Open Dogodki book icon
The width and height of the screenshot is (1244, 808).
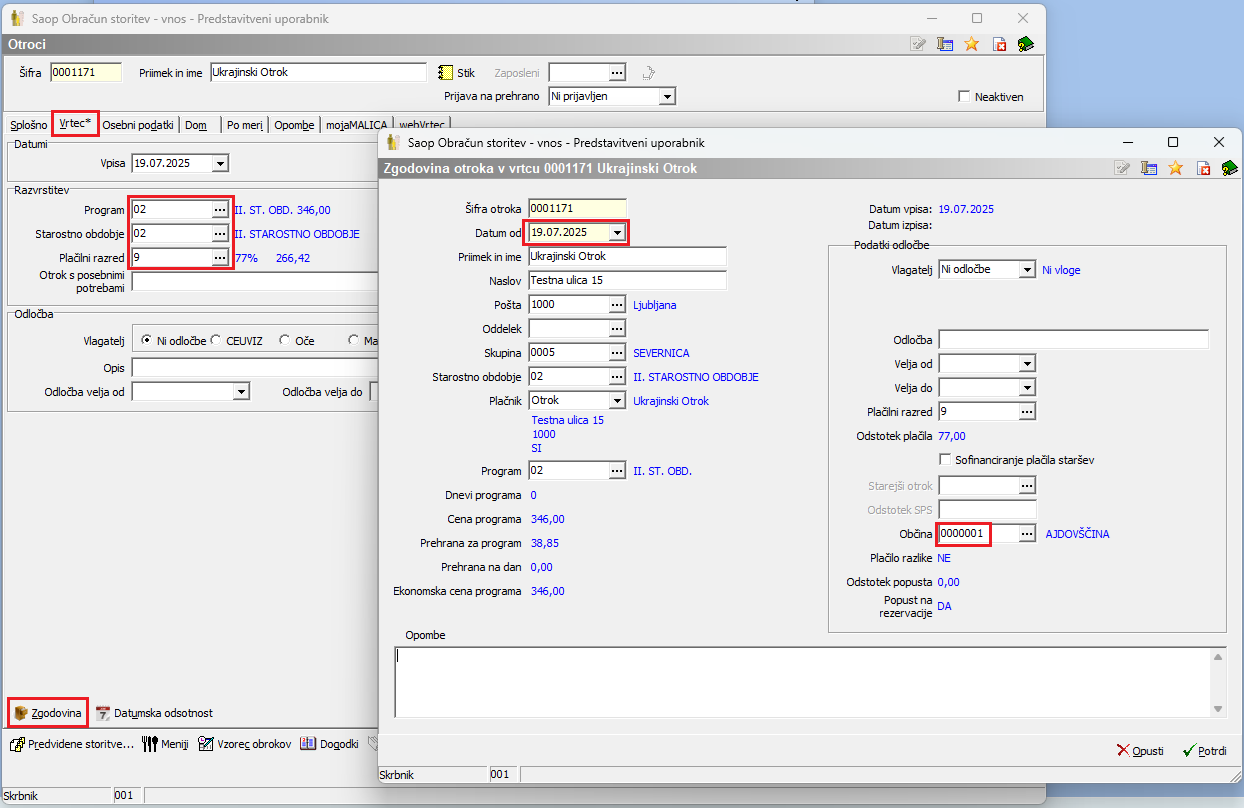[308, 744]
